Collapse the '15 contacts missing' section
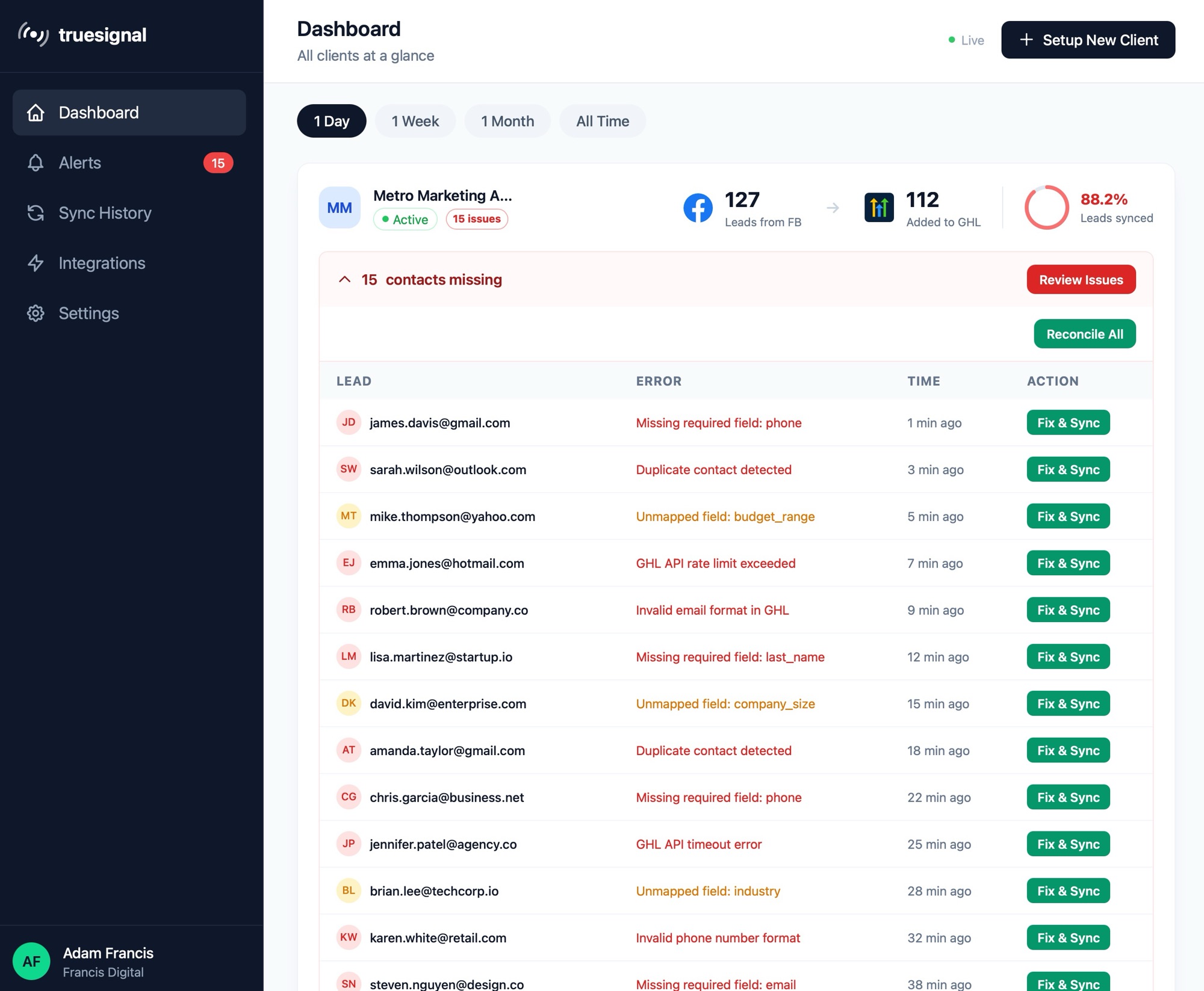 (x=345, y=279)
